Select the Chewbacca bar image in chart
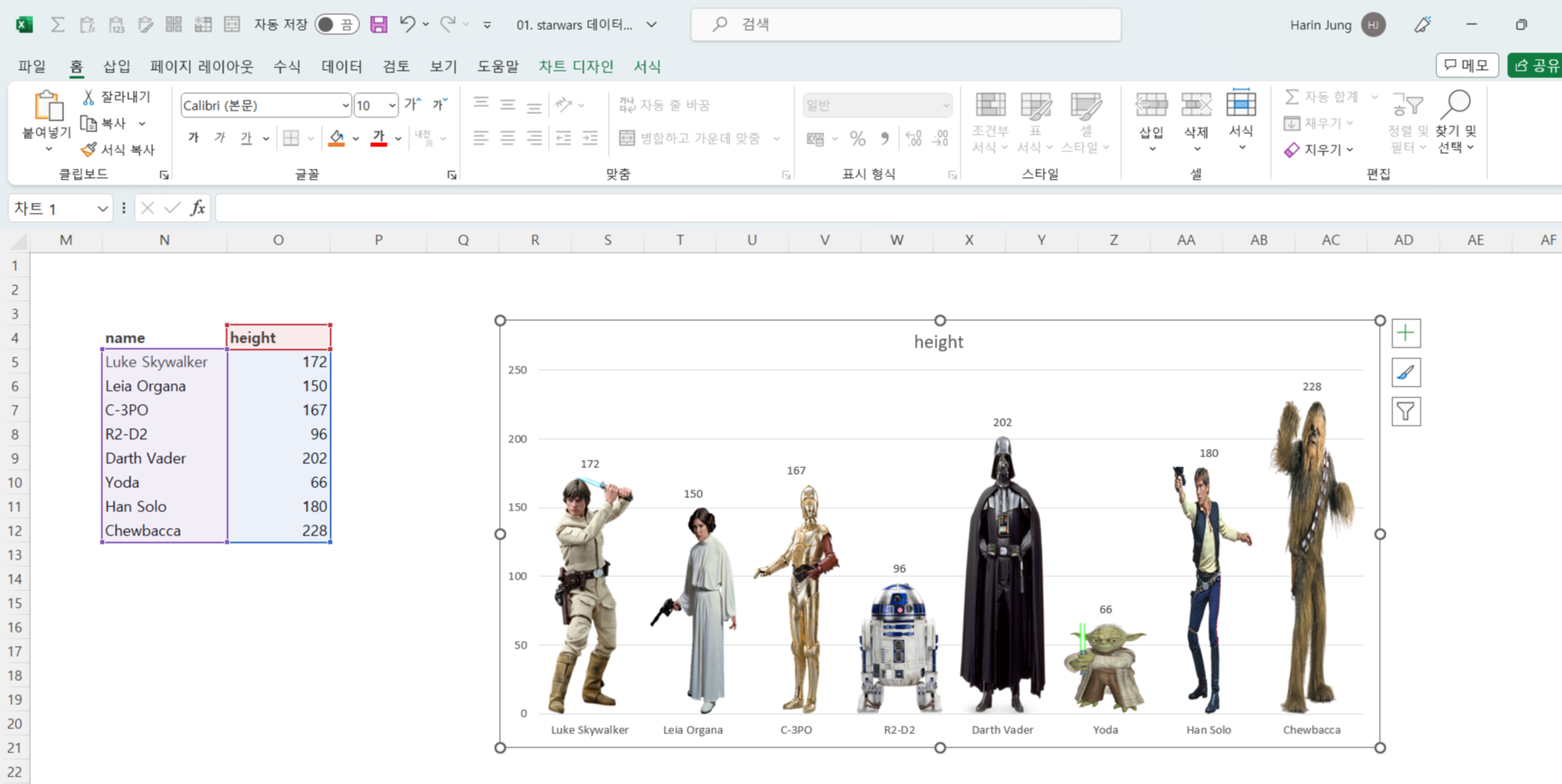This screenshot has width=1562, height=784. click(1312, 556)
